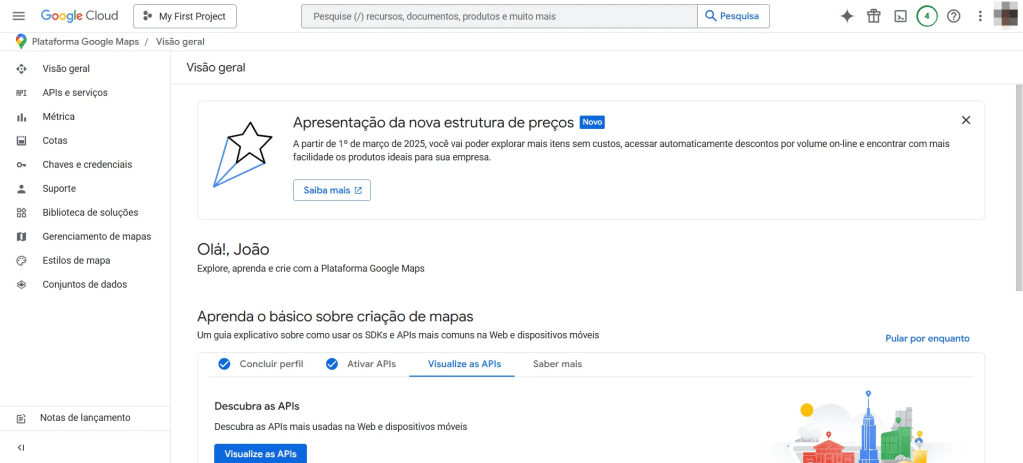Focus the Pesquise search field
This screenshot has width=1023, height=463.
tap(500, 16)
